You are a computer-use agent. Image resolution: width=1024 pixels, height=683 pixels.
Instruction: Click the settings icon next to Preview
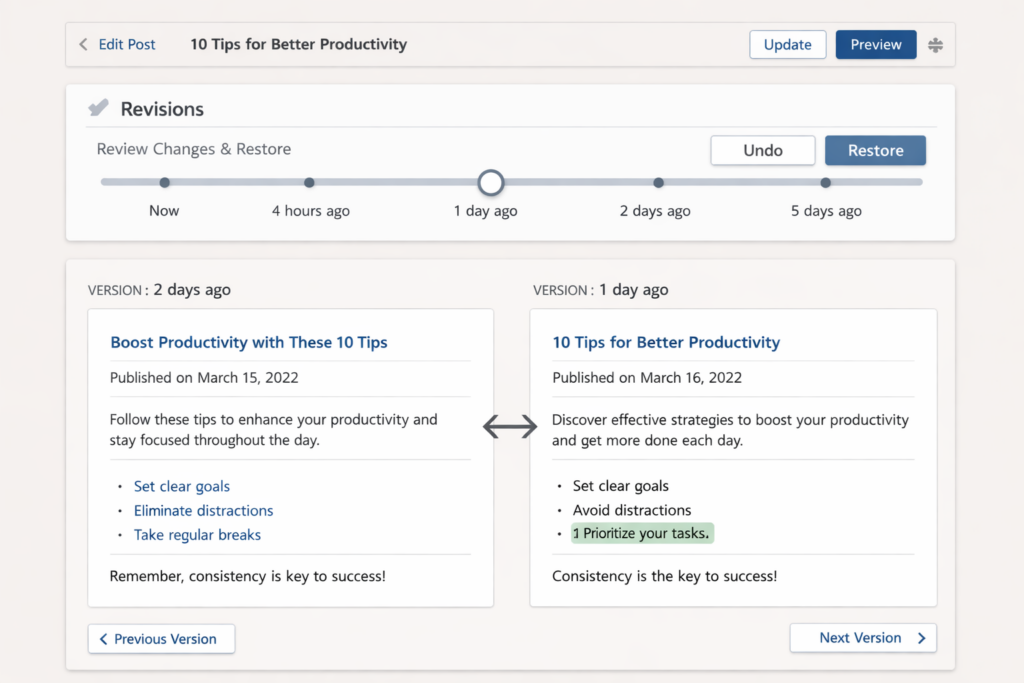(x=935, y=45)
